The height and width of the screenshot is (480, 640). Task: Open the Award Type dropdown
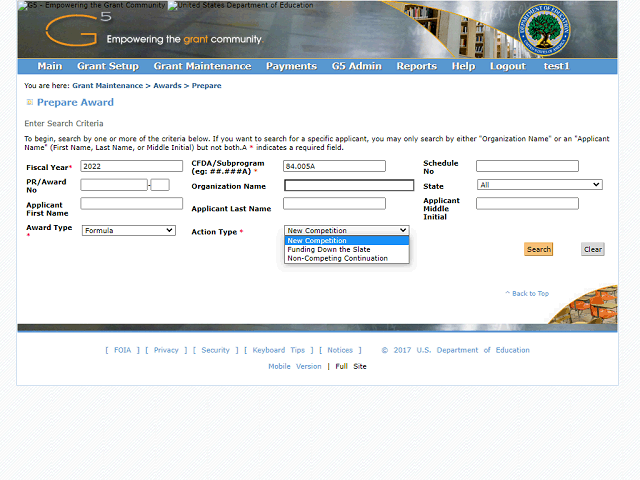[129, 231]
